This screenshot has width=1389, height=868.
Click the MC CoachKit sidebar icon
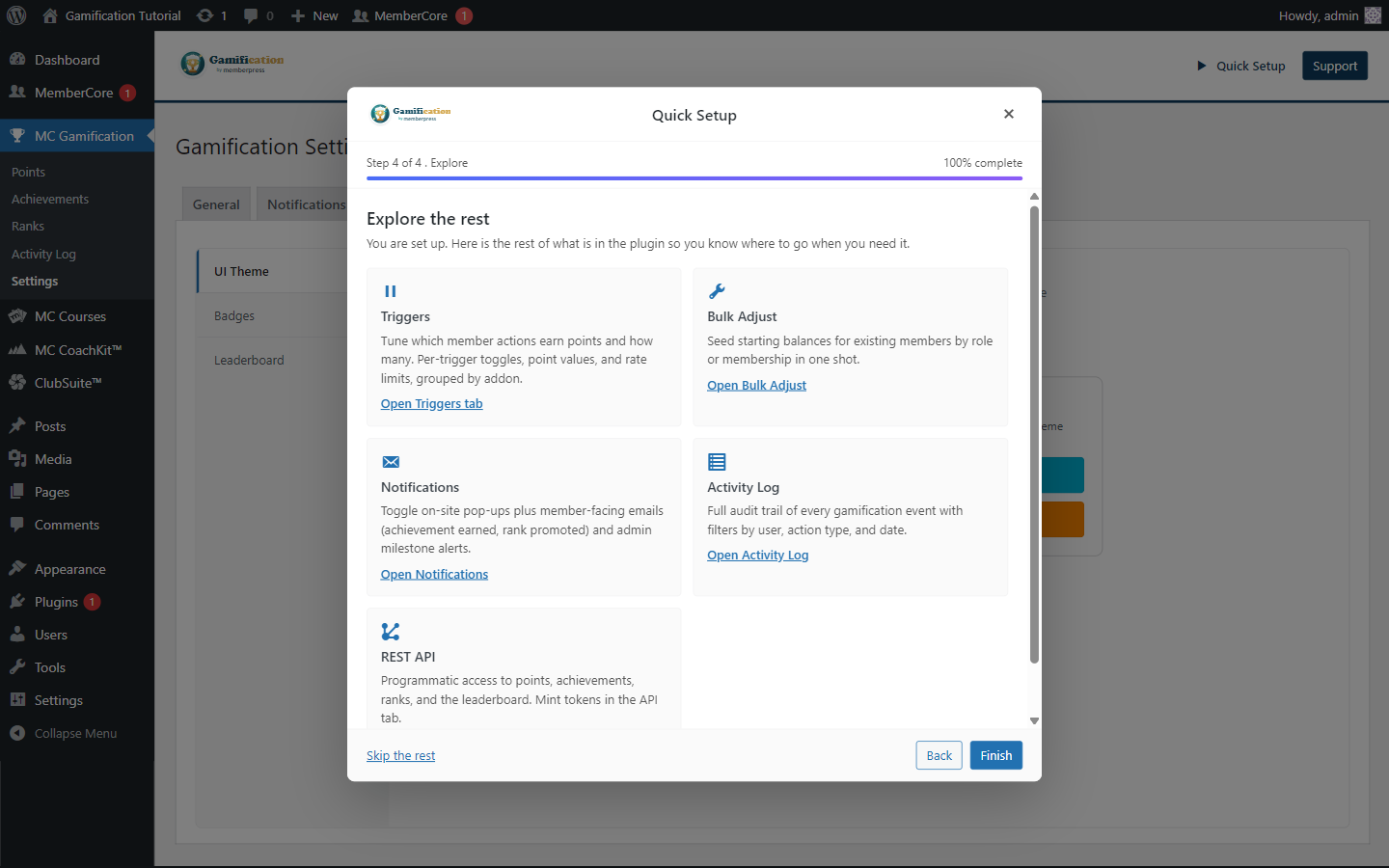[17, 350]
